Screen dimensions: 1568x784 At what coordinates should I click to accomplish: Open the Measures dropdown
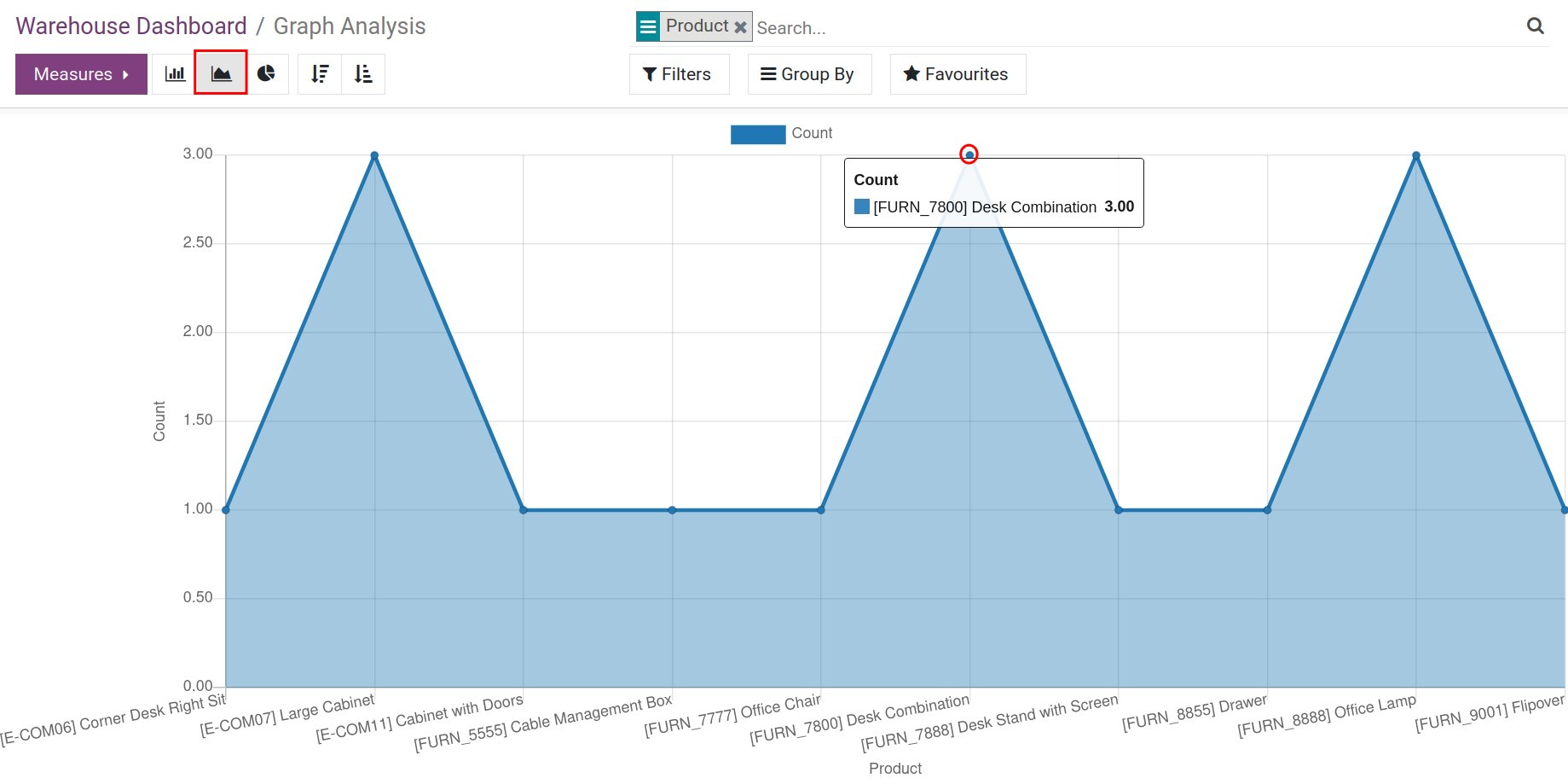(80, 74)
